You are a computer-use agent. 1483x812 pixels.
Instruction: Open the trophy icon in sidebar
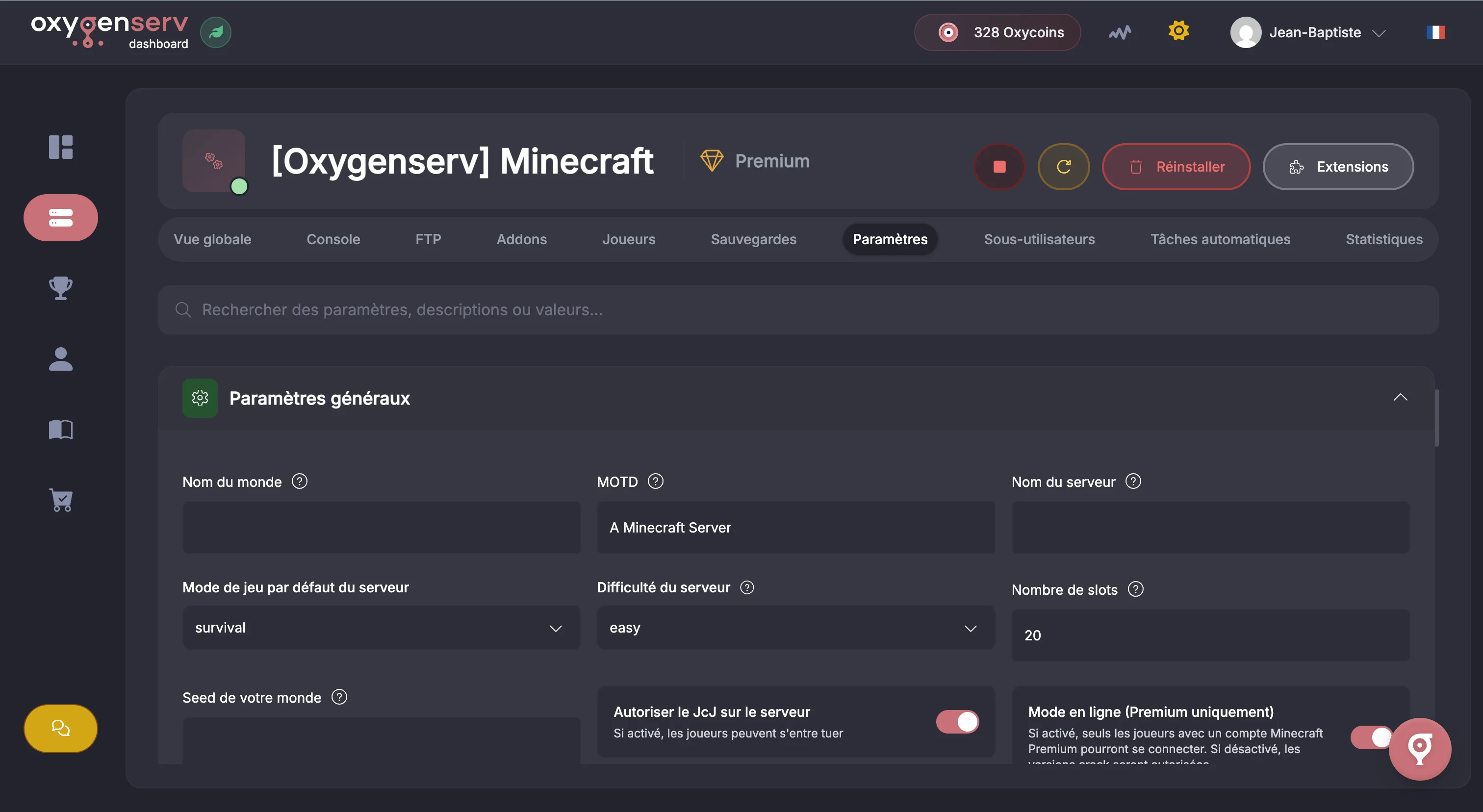coord(60,288)
